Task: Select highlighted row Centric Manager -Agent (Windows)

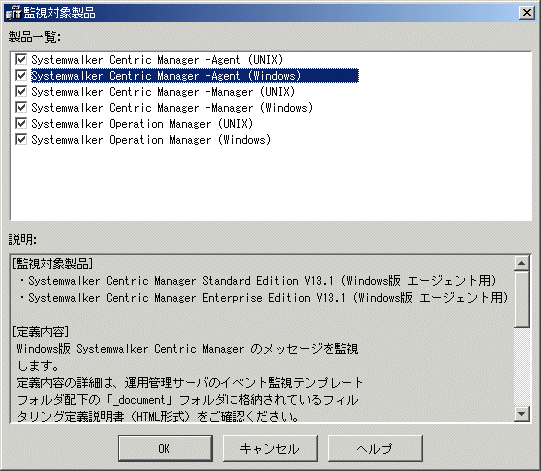Action: coord(195,76)
